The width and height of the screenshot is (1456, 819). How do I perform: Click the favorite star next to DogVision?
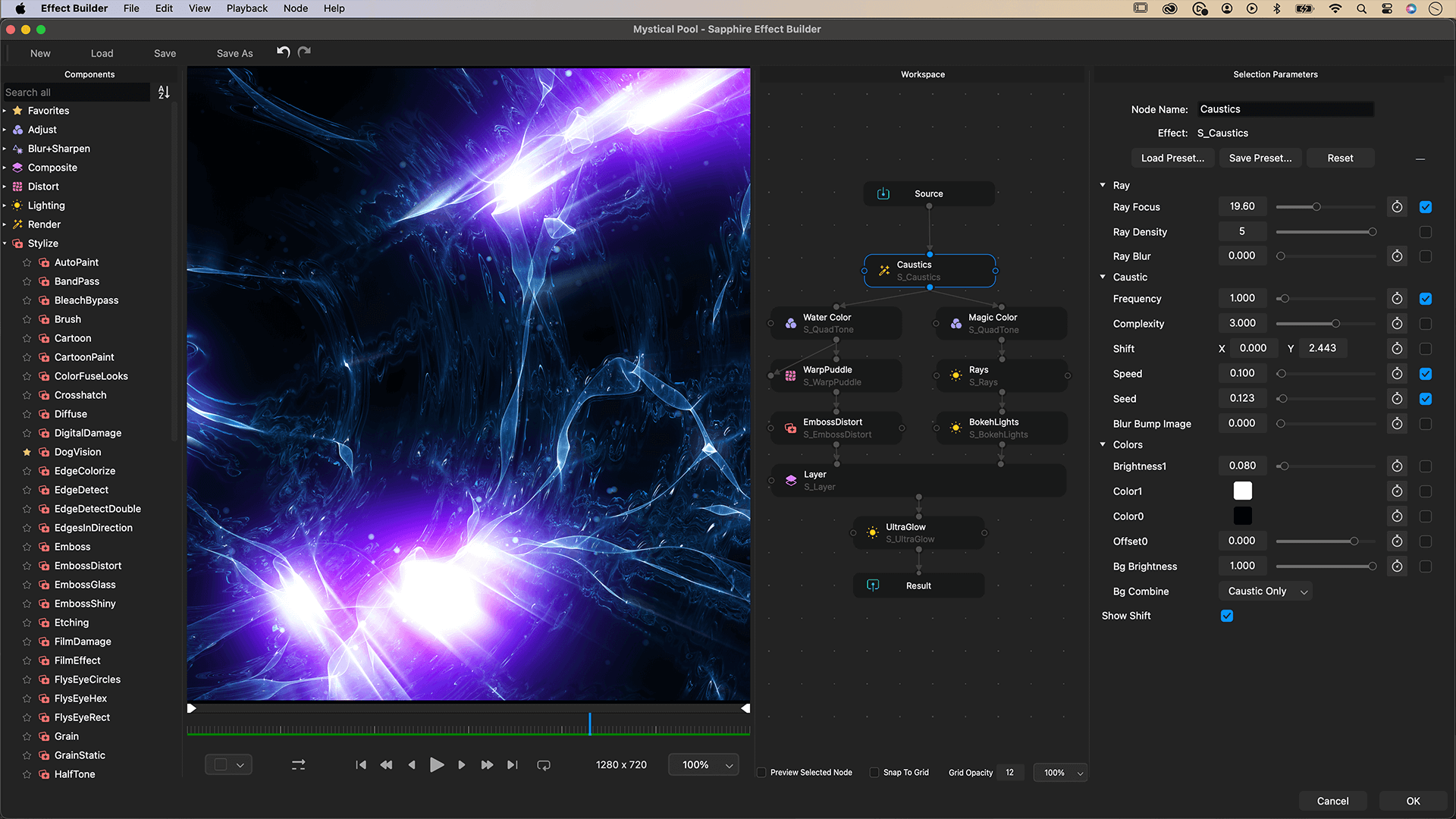27,451
